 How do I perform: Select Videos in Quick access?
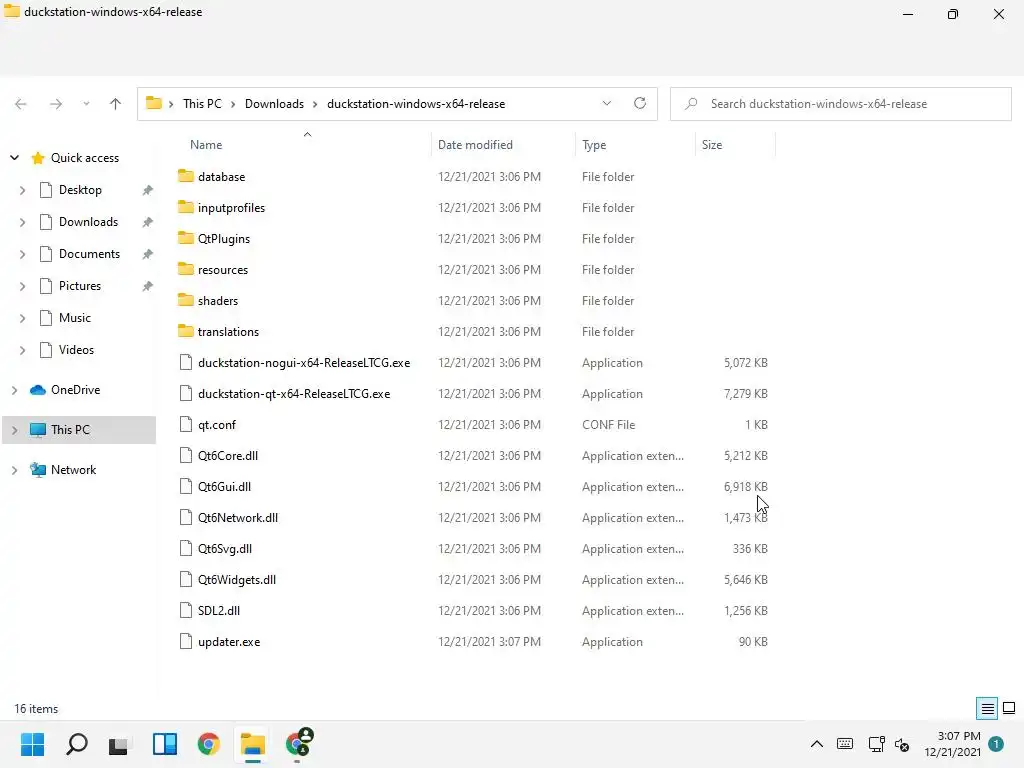click(x=76, y=350)
